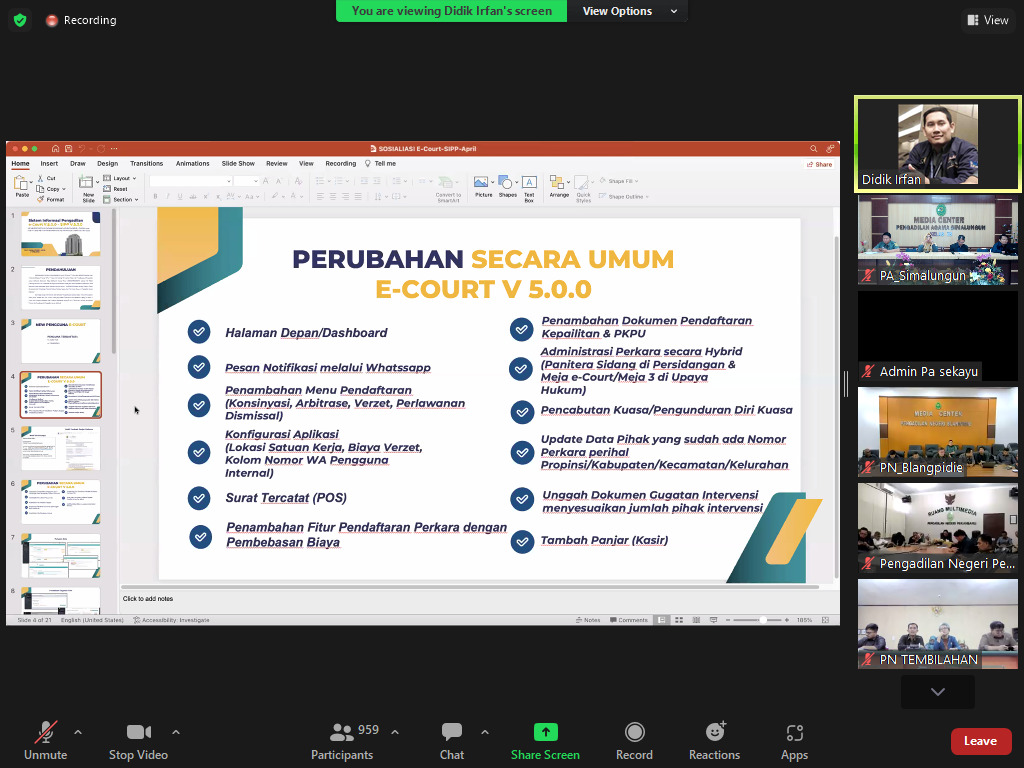Click the save icon in title bar

point(68,149)
